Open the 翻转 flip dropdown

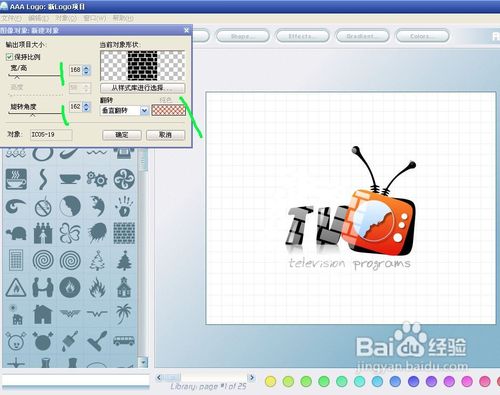tap(144, 110)
